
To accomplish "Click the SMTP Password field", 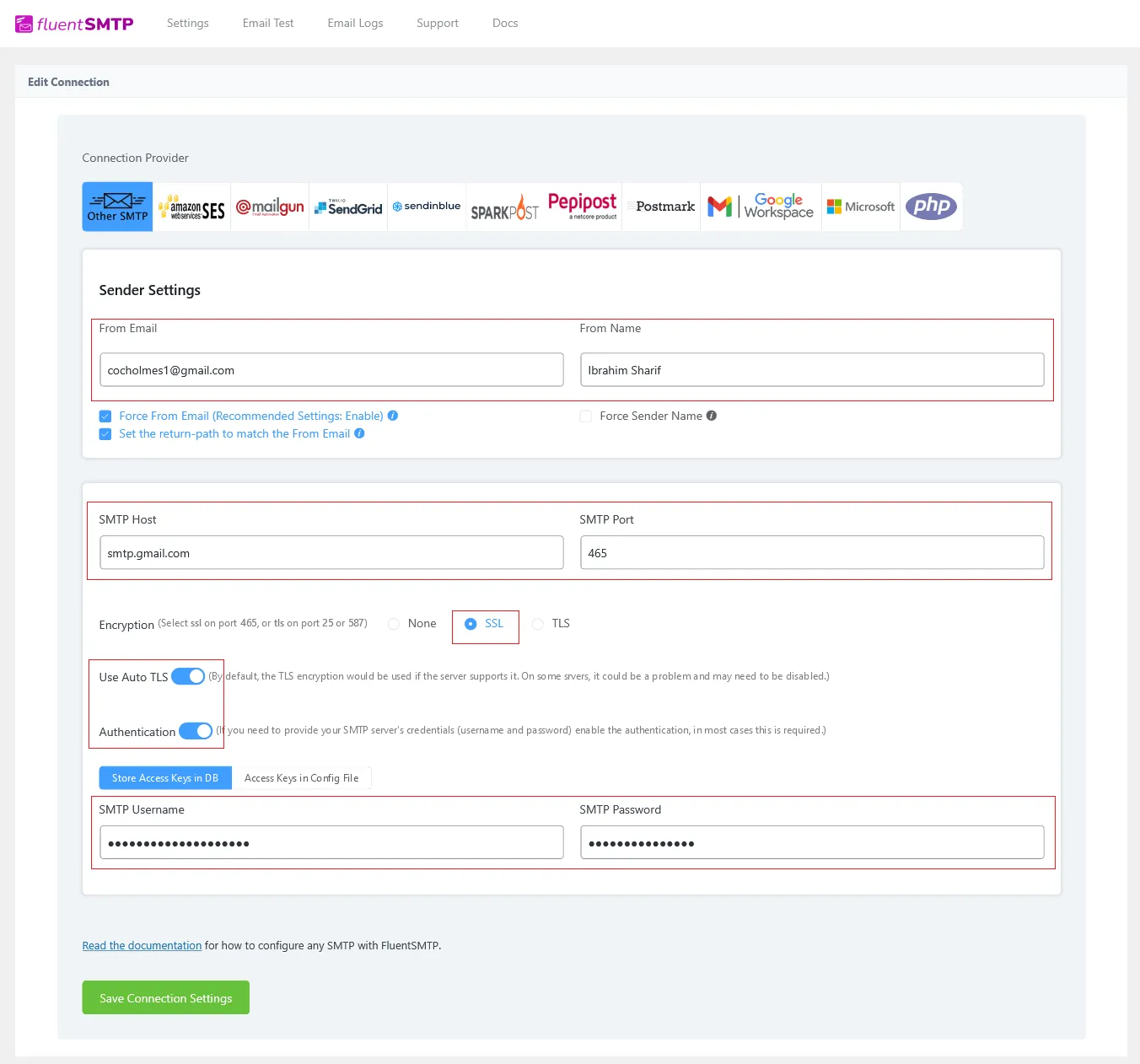I will coord(812,842).
